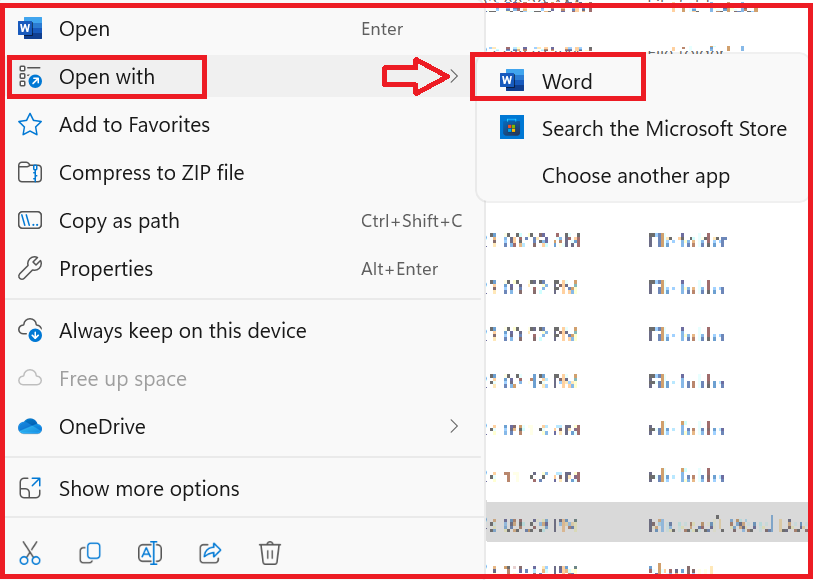Expand the OneDrive submenu chevron
Viewport: 813px width, 580px height.
coord(454,427)
